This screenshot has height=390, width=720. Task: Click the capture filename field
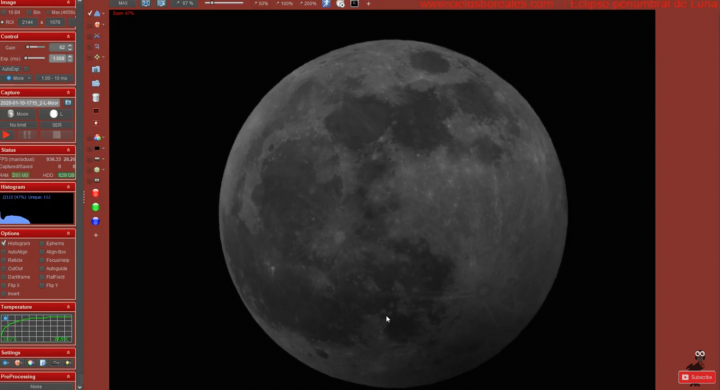pyautogui.click(x=30, y=103)
